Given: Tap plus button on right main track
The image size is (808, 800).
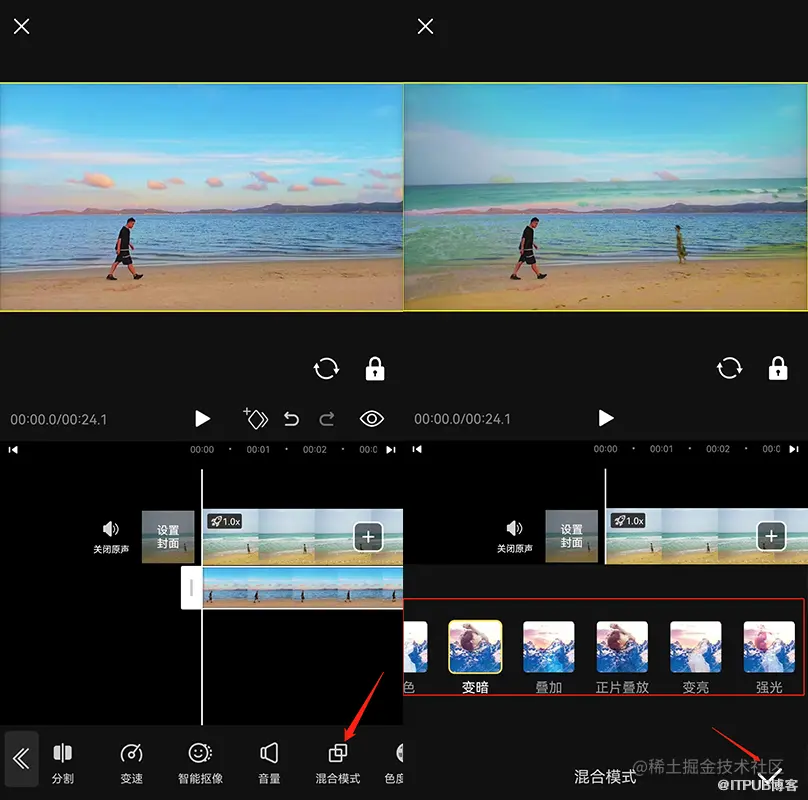Looking at the screenshot, I should tap(771, 536).
